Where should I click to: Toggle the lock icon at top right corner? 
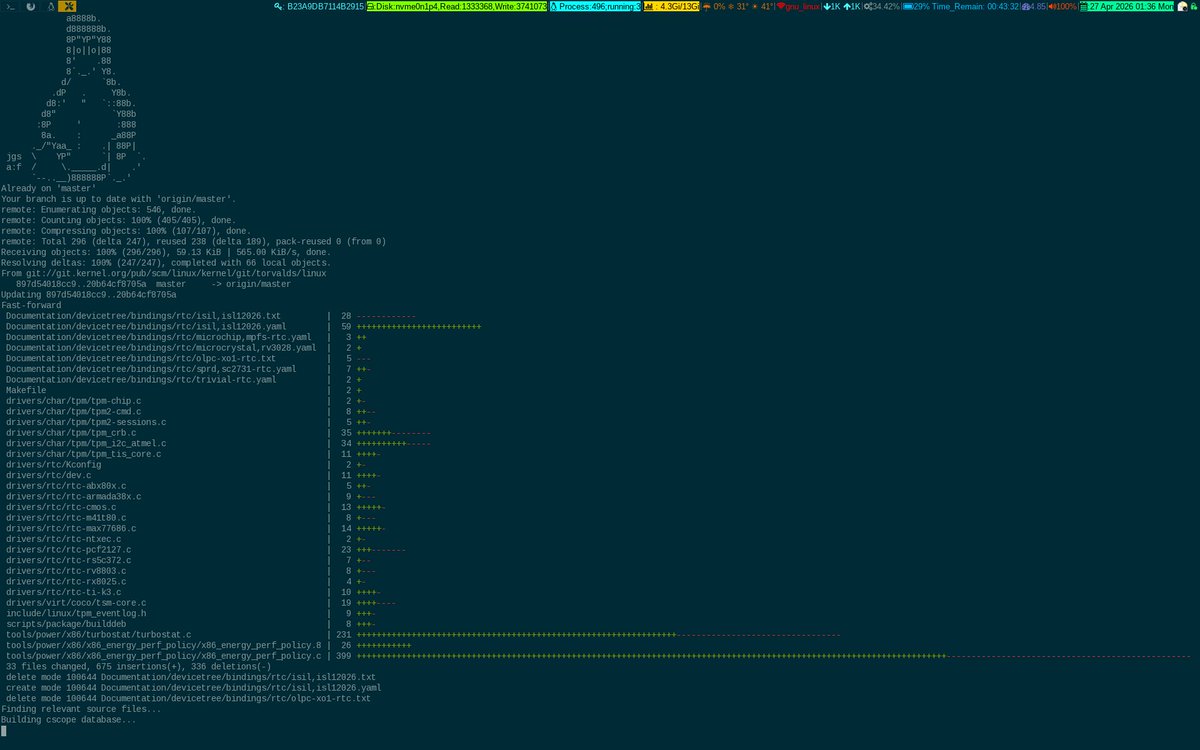1195,8
